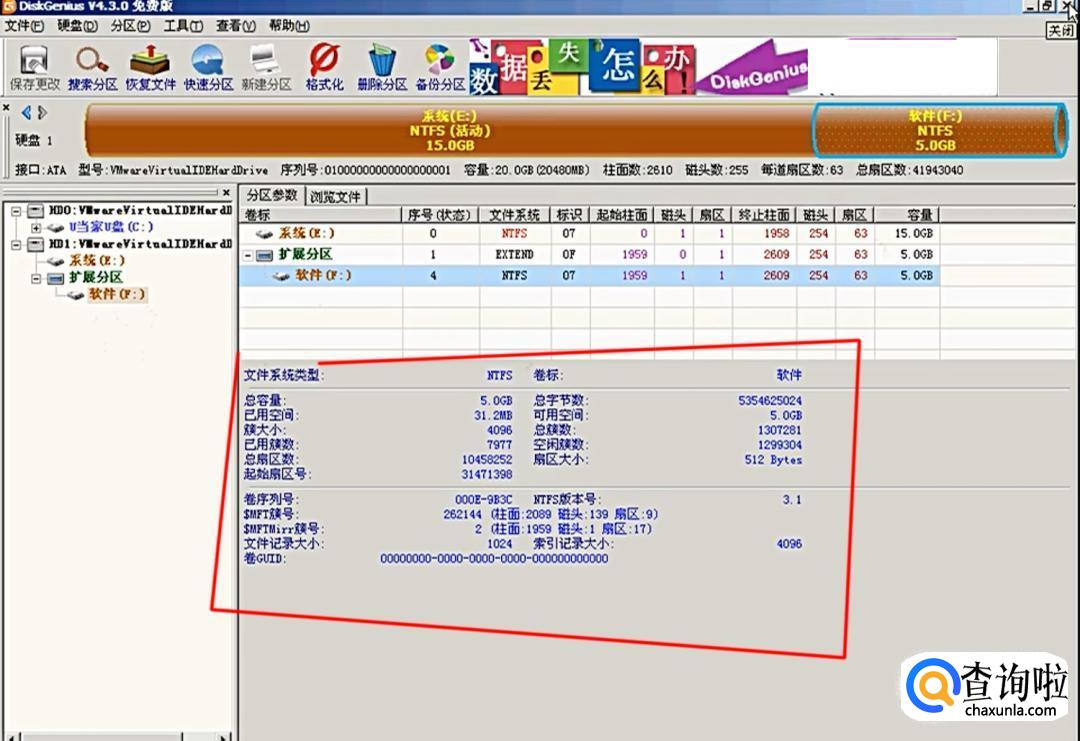Image resolution: width=1080 pixels, height=741 pixels.
Task: Click the 系统(E:) drive icon in table
Action: pyautogui.click(x=264, y=234)
